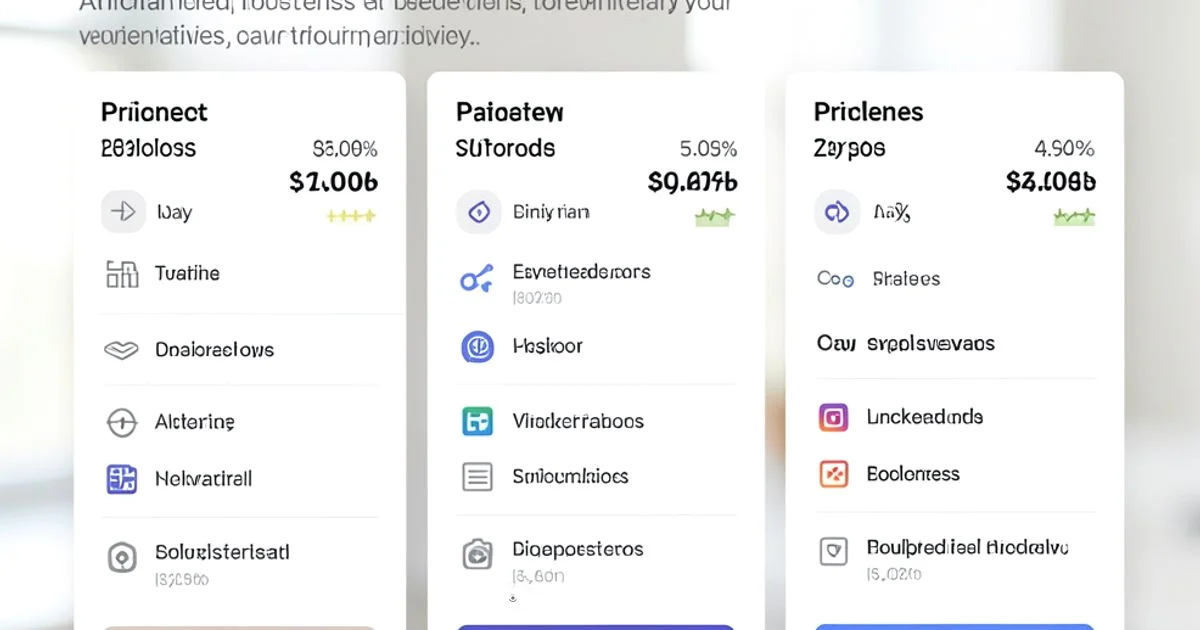Click the purple Nelwatirall square icon
This screenshot has height=630, width=1200.
[x=121, y=479]
